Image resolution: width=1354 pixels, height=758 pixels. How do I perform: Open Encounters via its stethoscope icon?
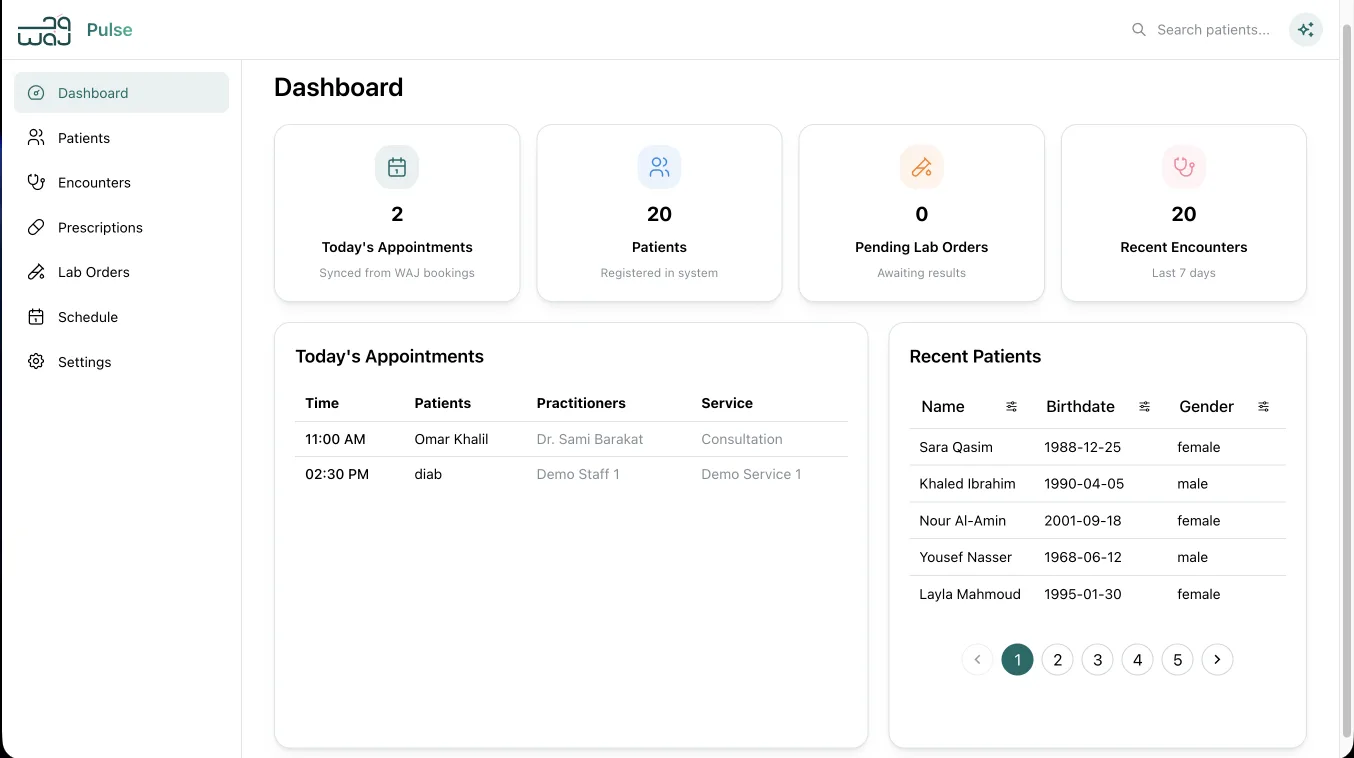click(x=35, y=182)
